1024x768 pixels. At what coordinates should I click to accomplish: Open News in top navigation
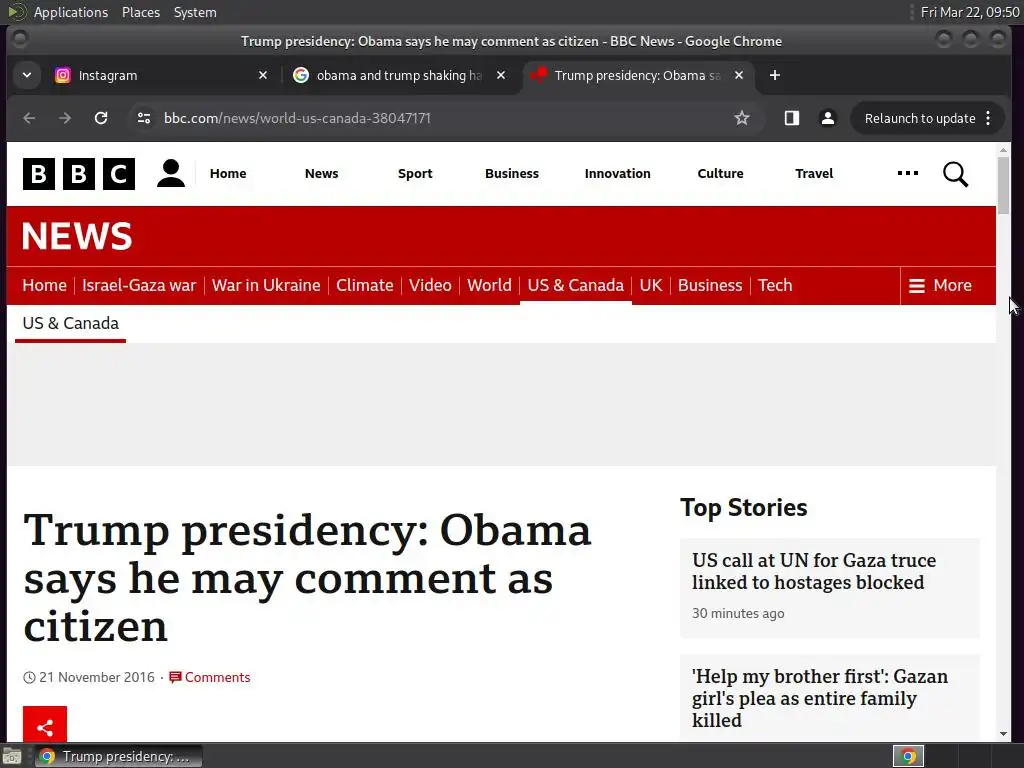(x=321, y=174)
